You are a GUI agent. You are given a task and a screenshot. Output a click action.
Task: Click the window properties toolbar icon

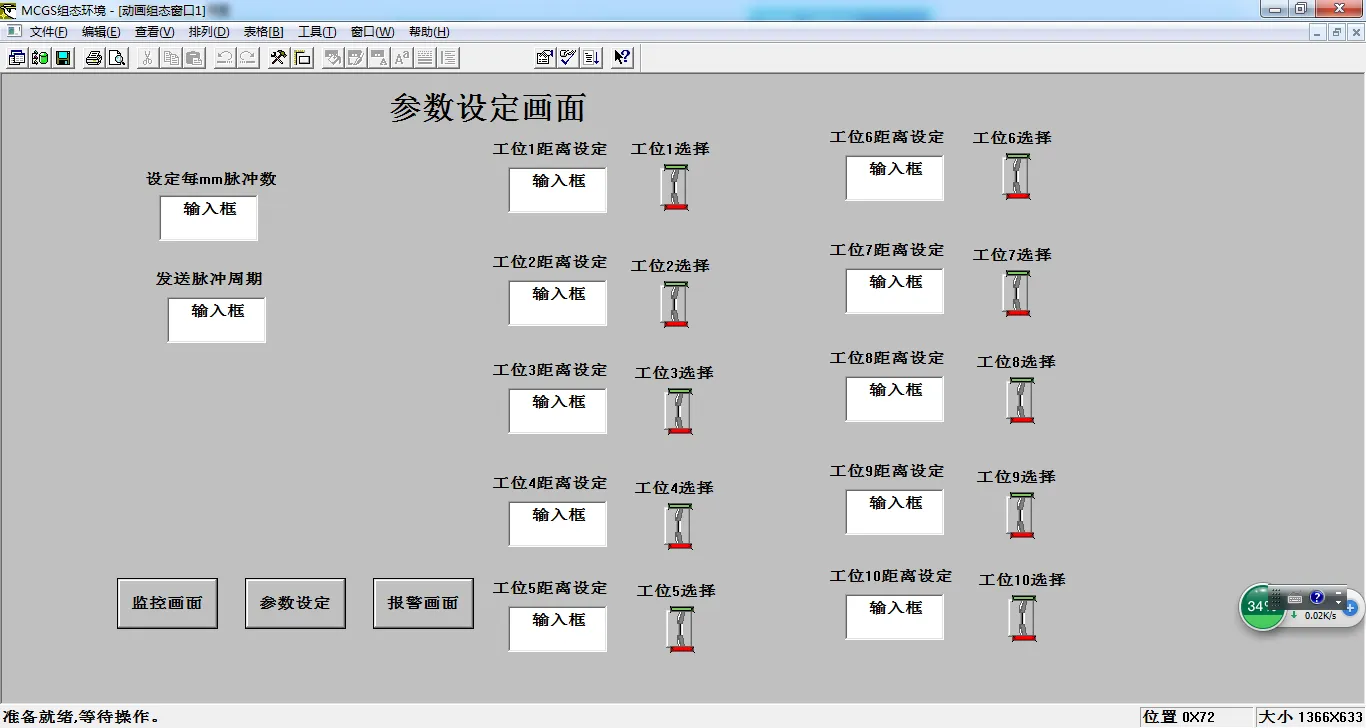pos(546,57)
